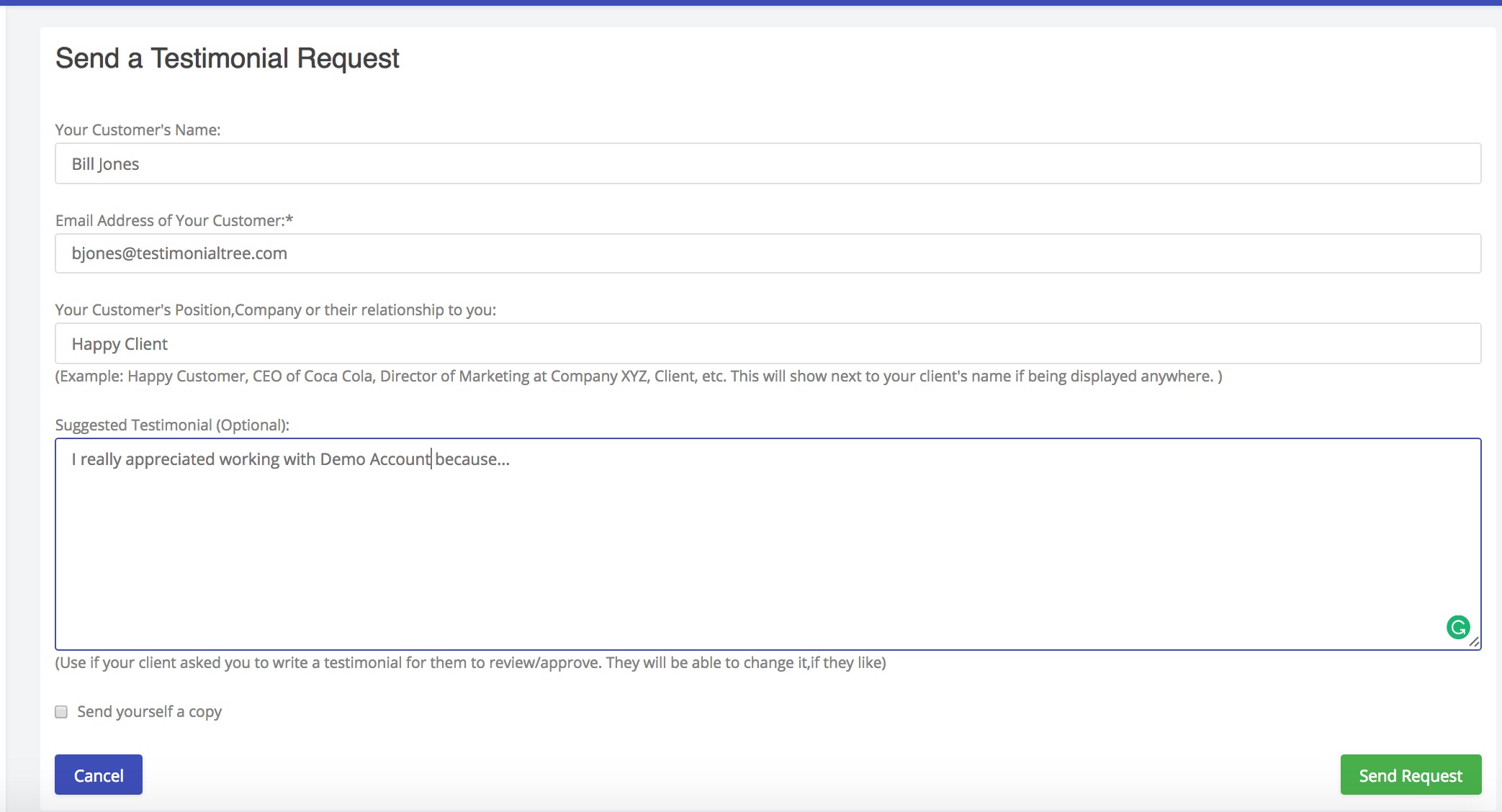Submit with the green Send Request button
The height and width of the screenshot is (812, 1502).
[x=1410, y=775]
